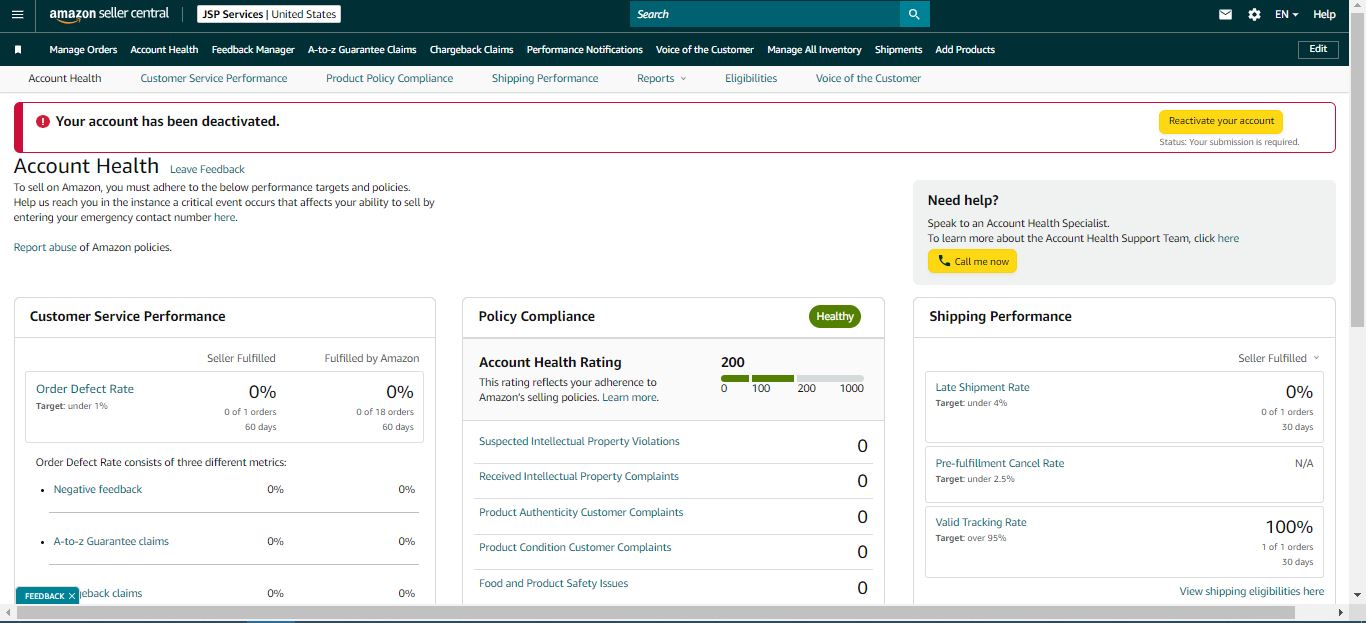
Task: Click View shipping eligibilities here link
Action: coord(1252,591)
